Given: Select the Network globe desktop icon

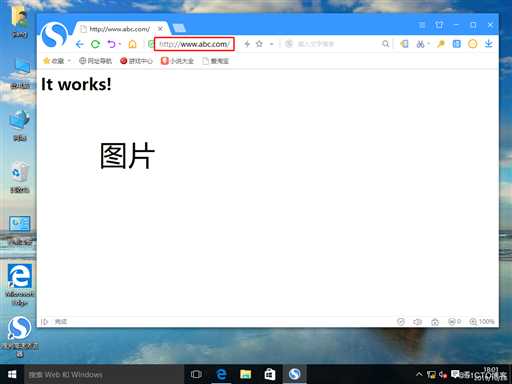Looking at the screenshot, I should tap(20, 125).
